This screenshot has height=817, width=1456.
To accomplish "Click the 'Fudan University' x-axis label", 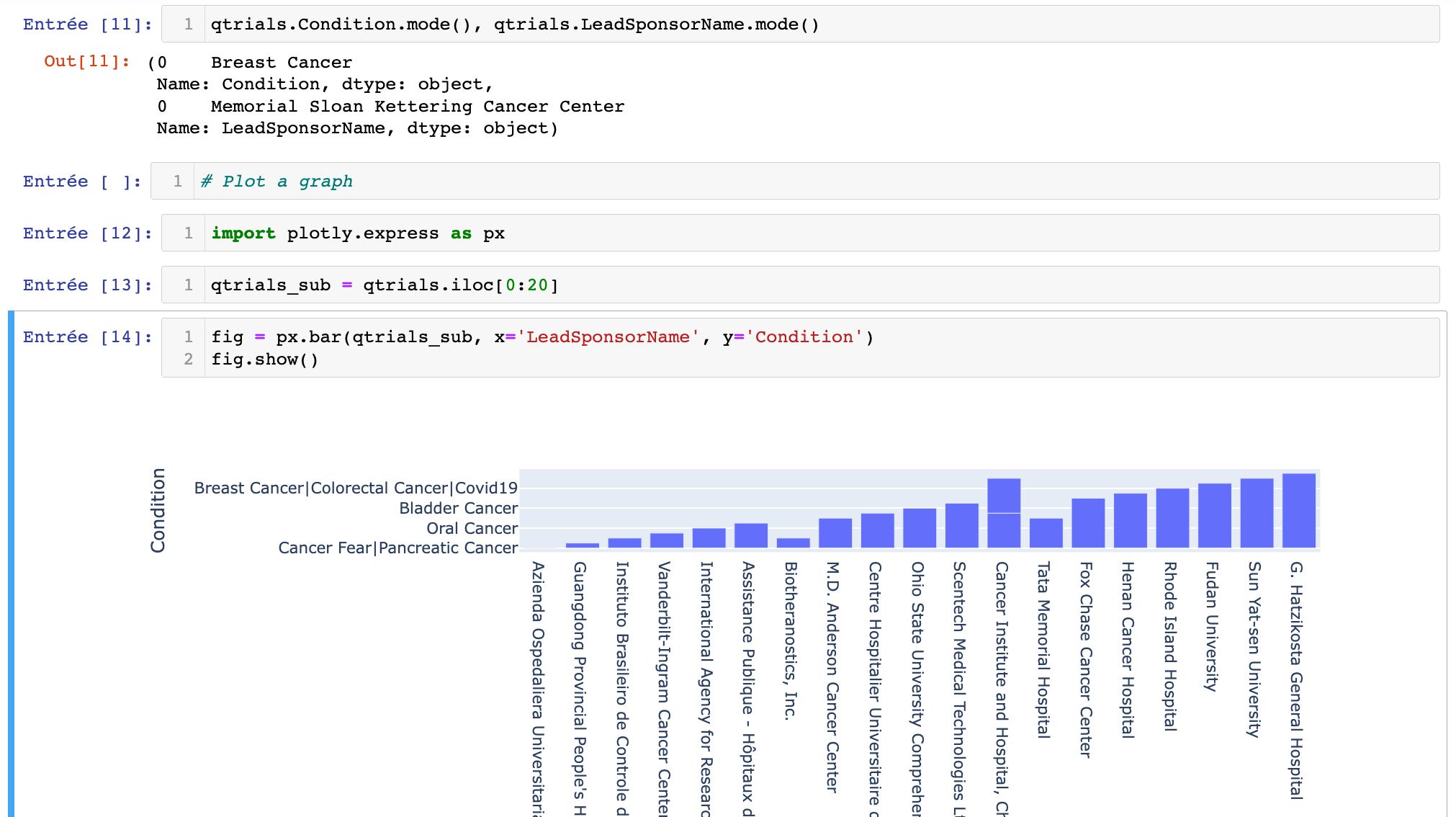I will click(x=1213, y=626).
